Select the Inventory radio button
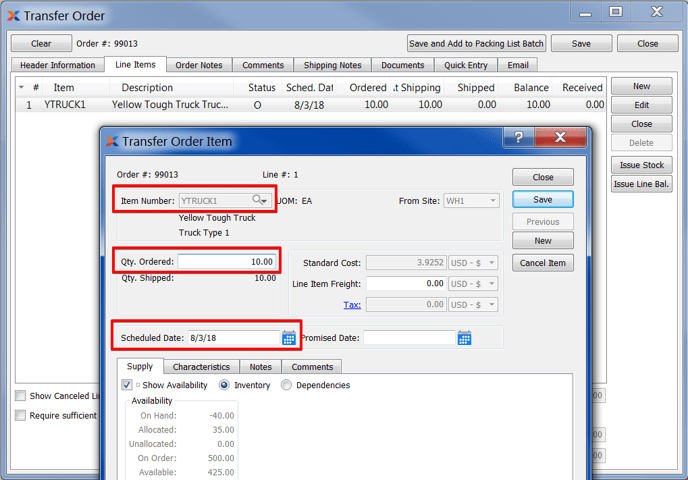Image resolution: width=688 pixels, height=480 pixels. tap(224, 385)
